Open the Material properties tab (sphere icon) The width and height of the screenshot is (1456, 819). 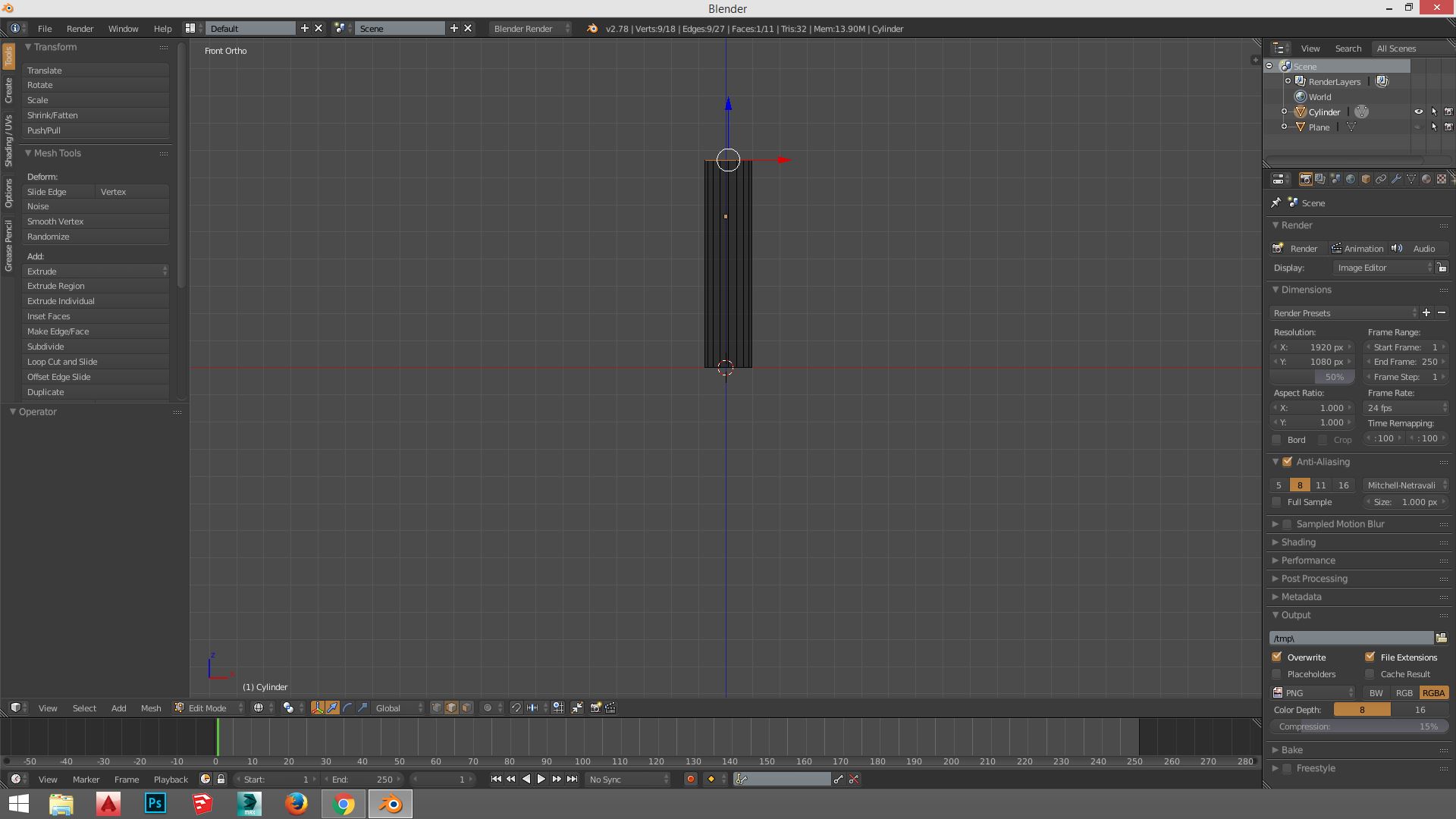pyautogui.click(x=1426, y=179)
